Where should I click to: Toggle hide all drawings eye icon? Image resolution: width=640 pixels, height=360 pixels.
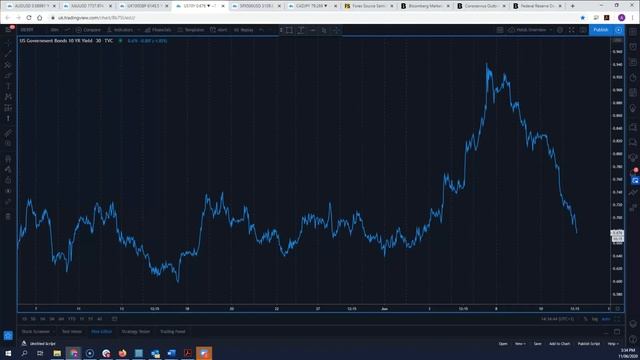click(8, 191)
